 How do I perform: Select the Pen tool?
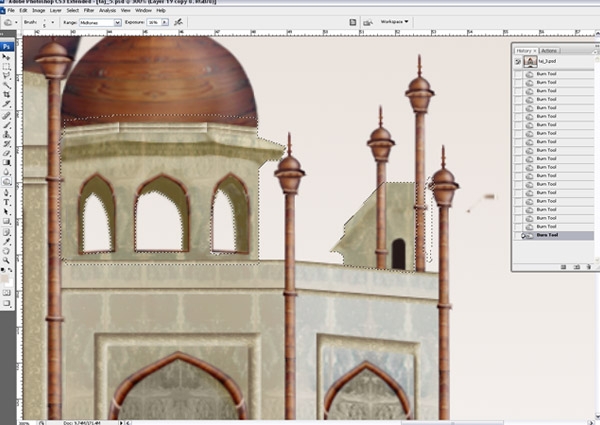click(x=6, y=193)
